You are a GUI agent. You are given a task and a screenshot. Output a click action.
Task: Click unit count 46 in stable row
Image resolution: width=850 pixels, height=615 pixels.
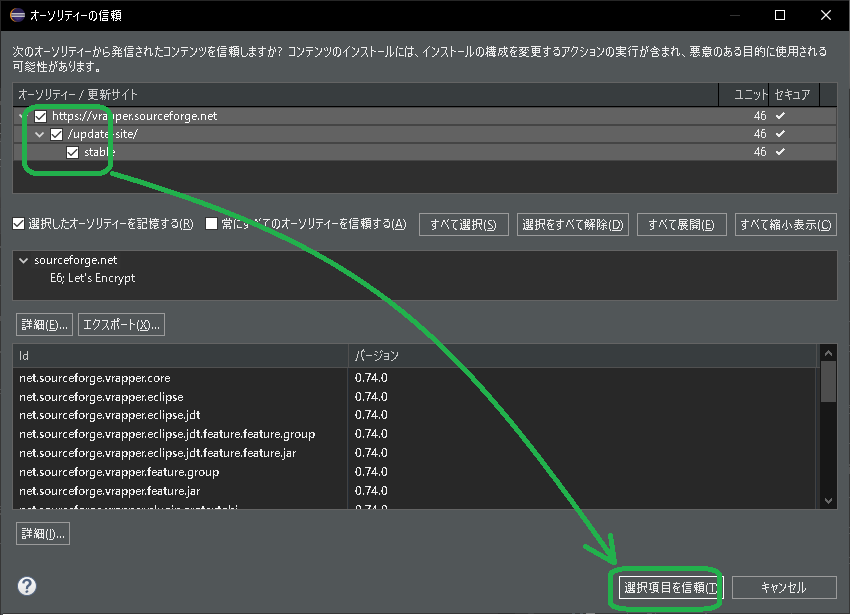pyautogui.click(x=760, y=152)
